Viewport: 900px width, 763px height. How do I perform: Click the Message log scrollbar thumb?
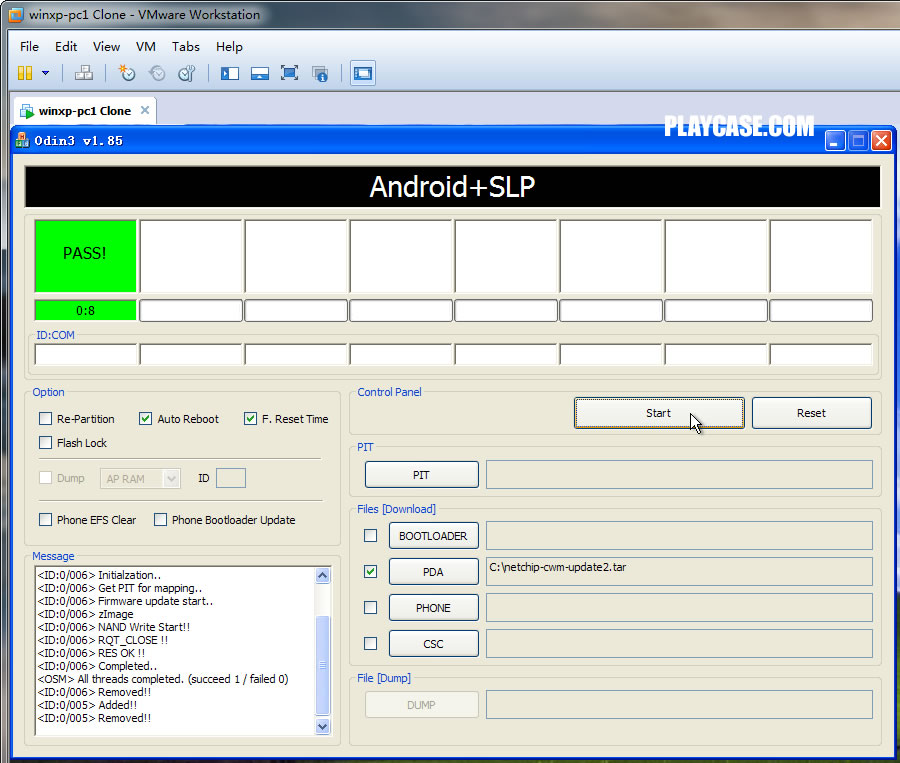[x=323, y=665]
